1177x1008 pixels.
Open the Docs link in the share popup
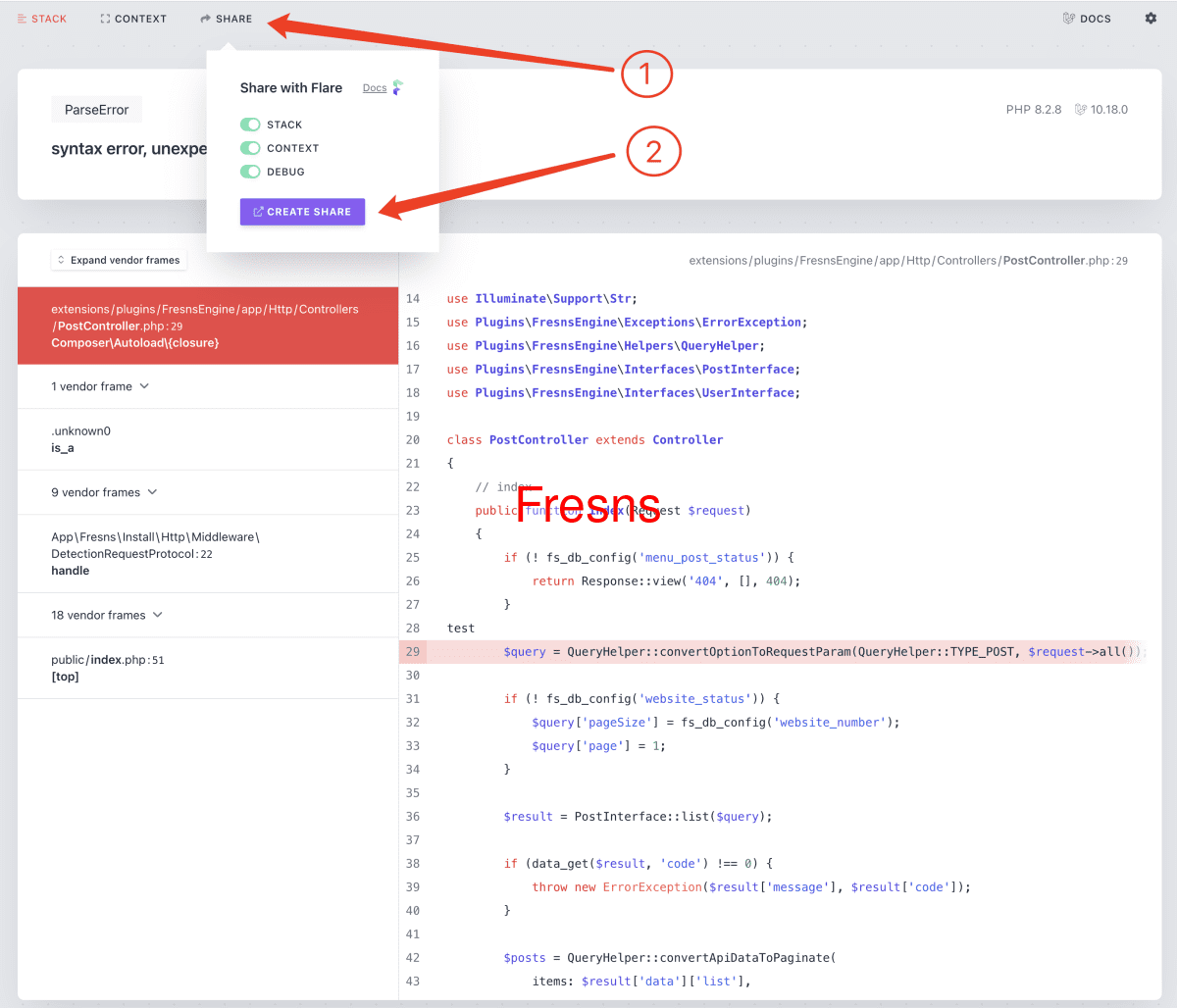pyautogui.click(x=374, y=87)
